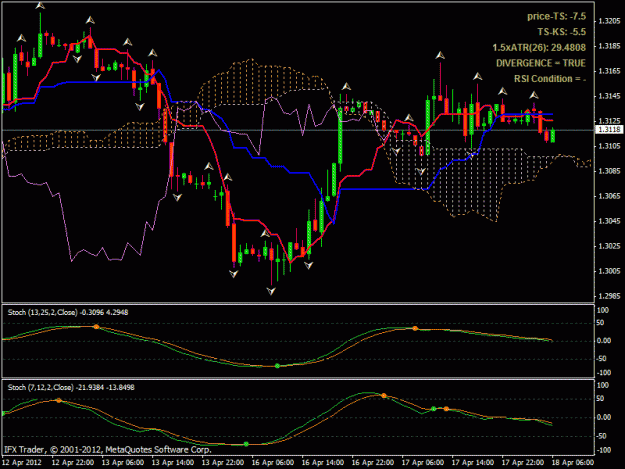The height and width of the screenshot is (469, 625).
Task: Click the 1.3185 price axis label
Action: click(x=609, y=46)
